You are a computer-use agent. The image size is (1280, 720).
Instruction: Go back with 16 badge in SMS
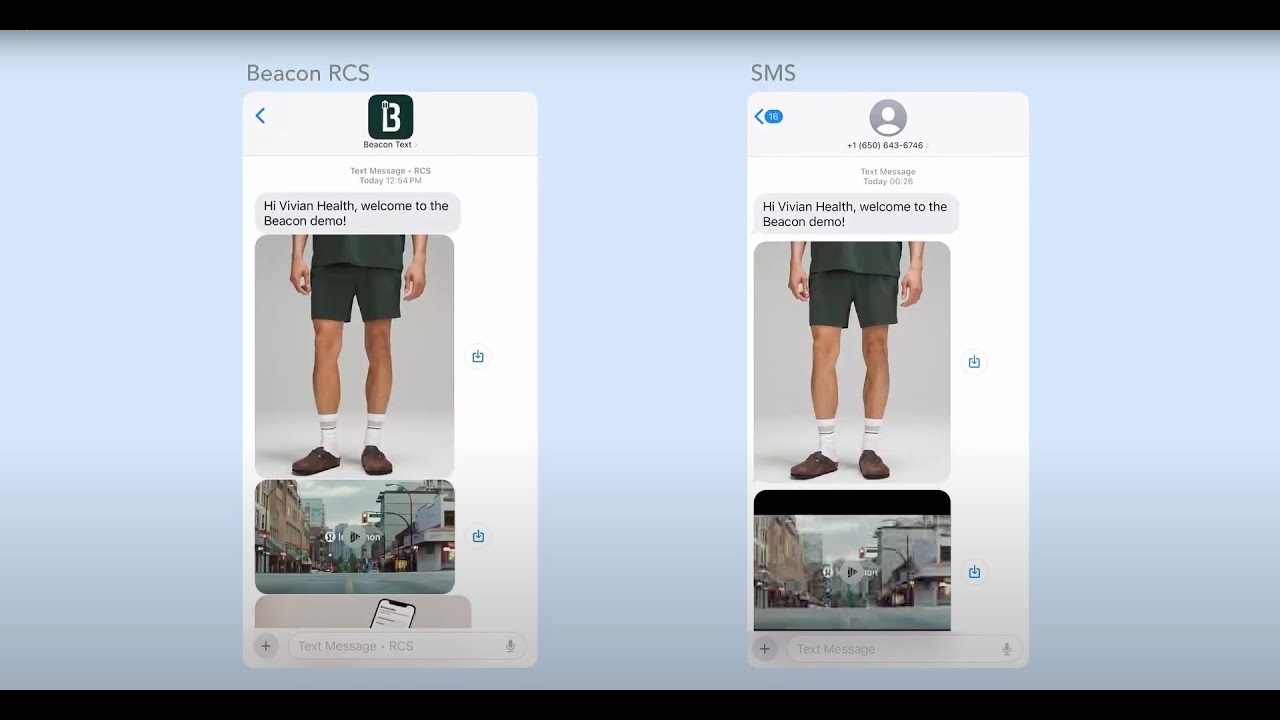click(x=768, y=117)
